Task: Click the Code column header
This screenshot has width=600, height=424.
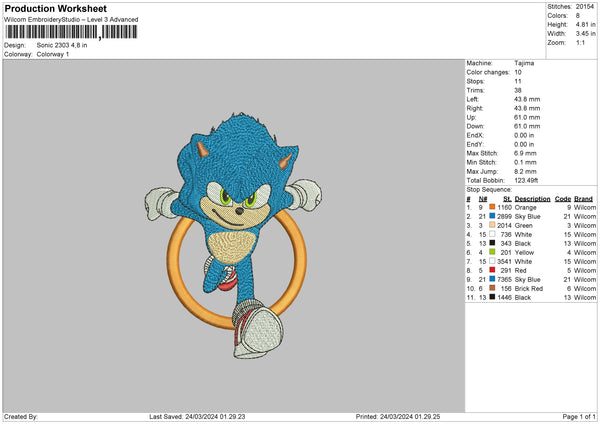Action: point(562,198)
